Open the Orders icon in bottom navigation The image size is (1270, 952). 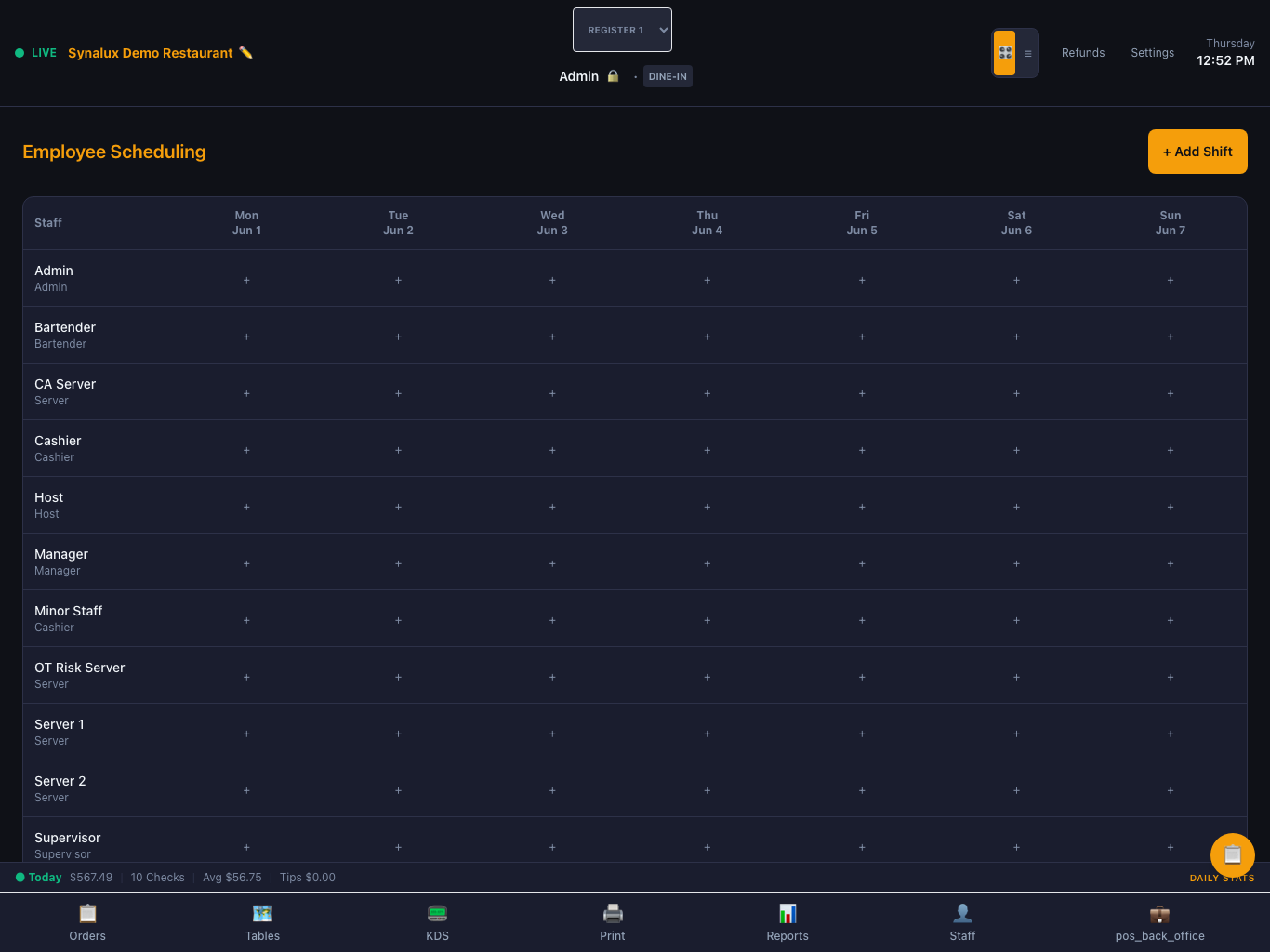pos(87,913)
